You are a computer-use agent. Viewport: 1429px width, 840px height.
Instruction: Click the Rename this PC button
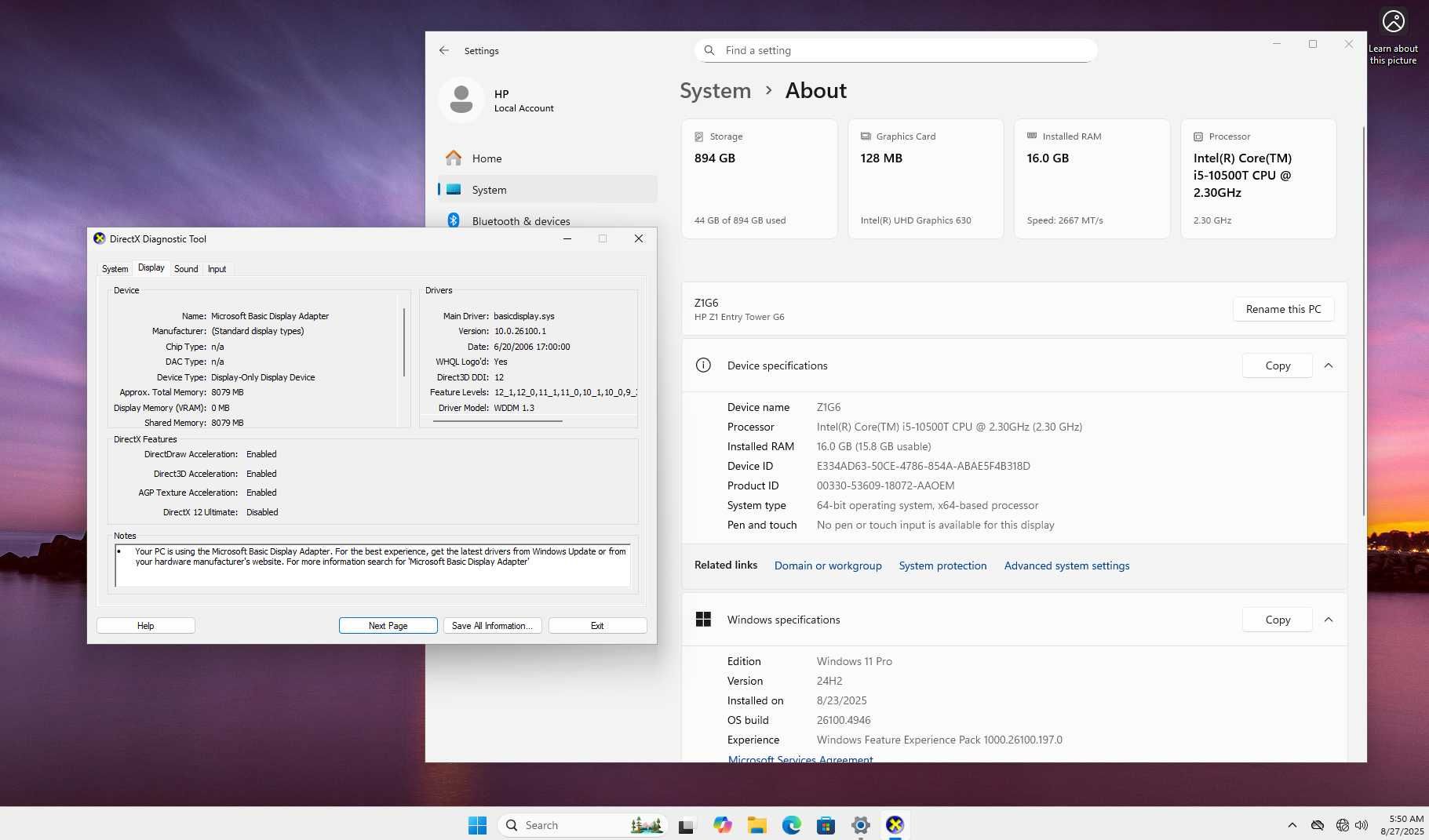click(1284, 309)
